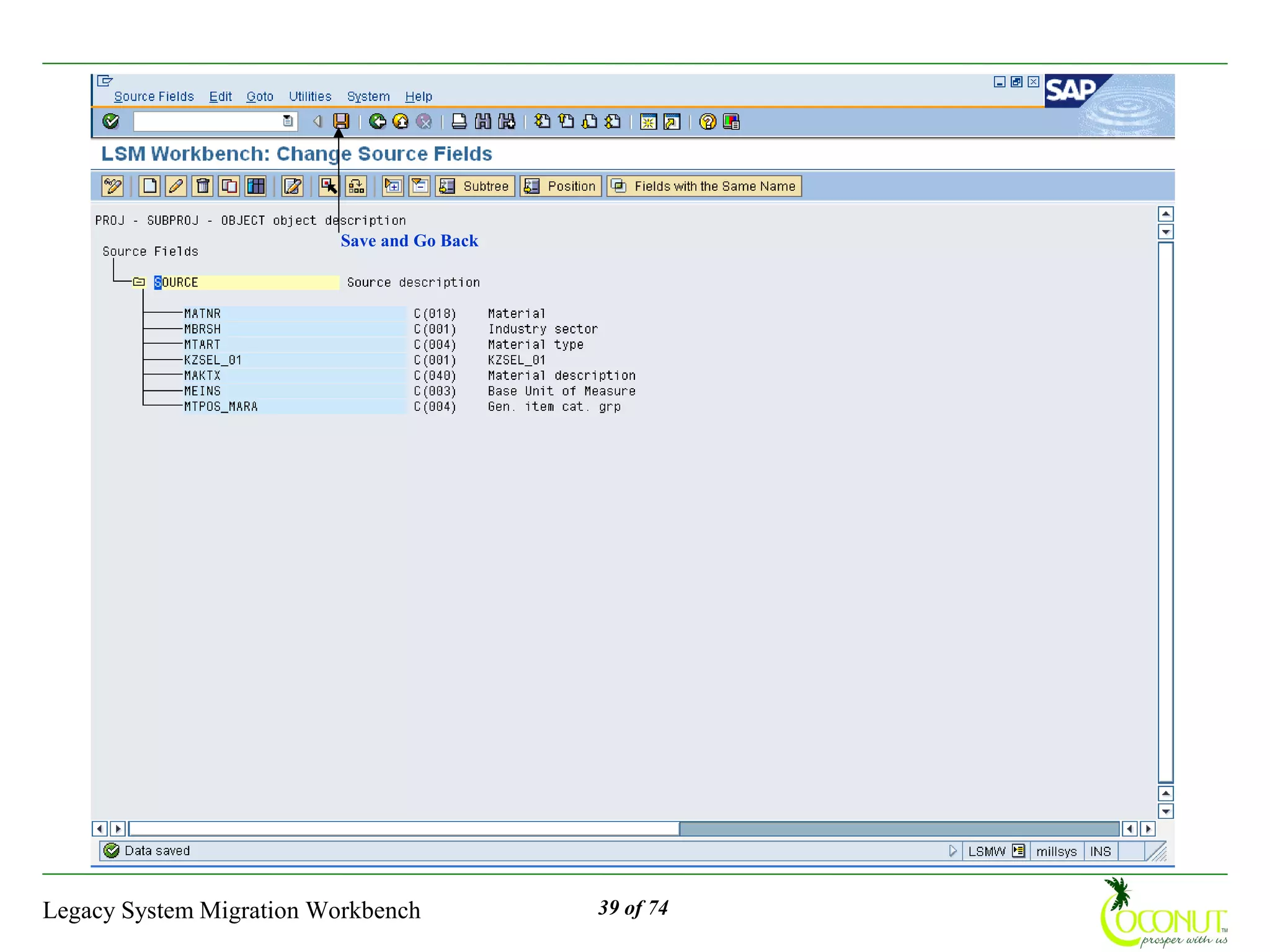
Task: Click the horizontal scrollbar thumb
Action: [x=404, y=829]
